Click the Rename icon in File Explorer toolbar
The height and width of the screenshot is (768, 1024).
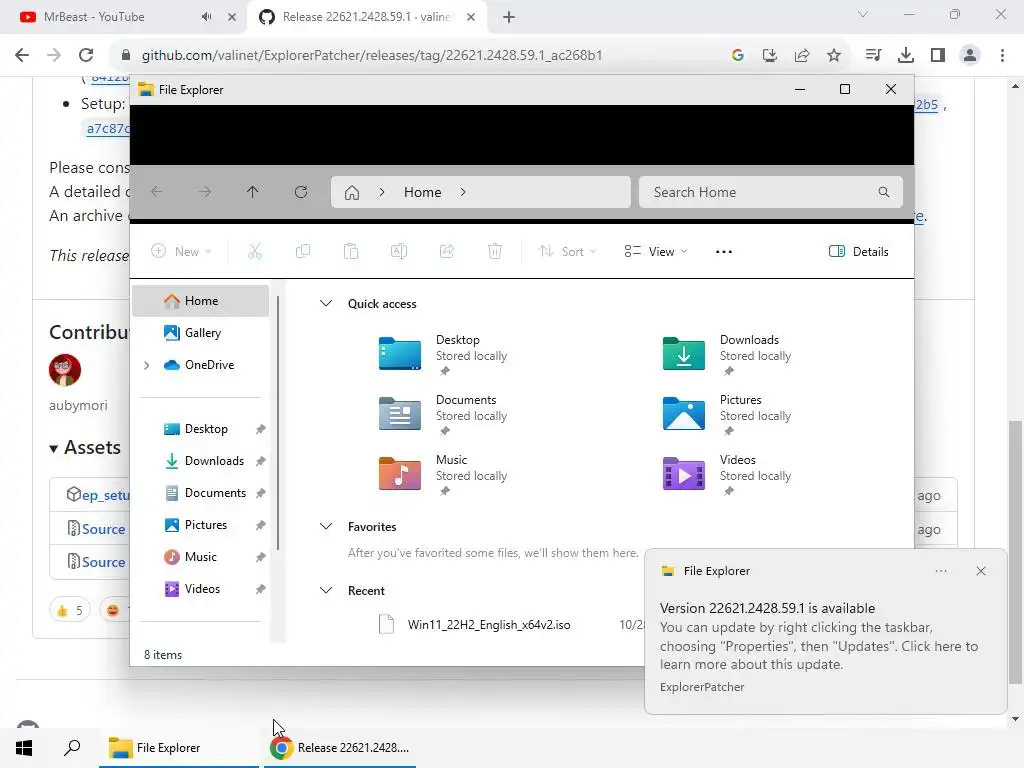tap(399, 251)
